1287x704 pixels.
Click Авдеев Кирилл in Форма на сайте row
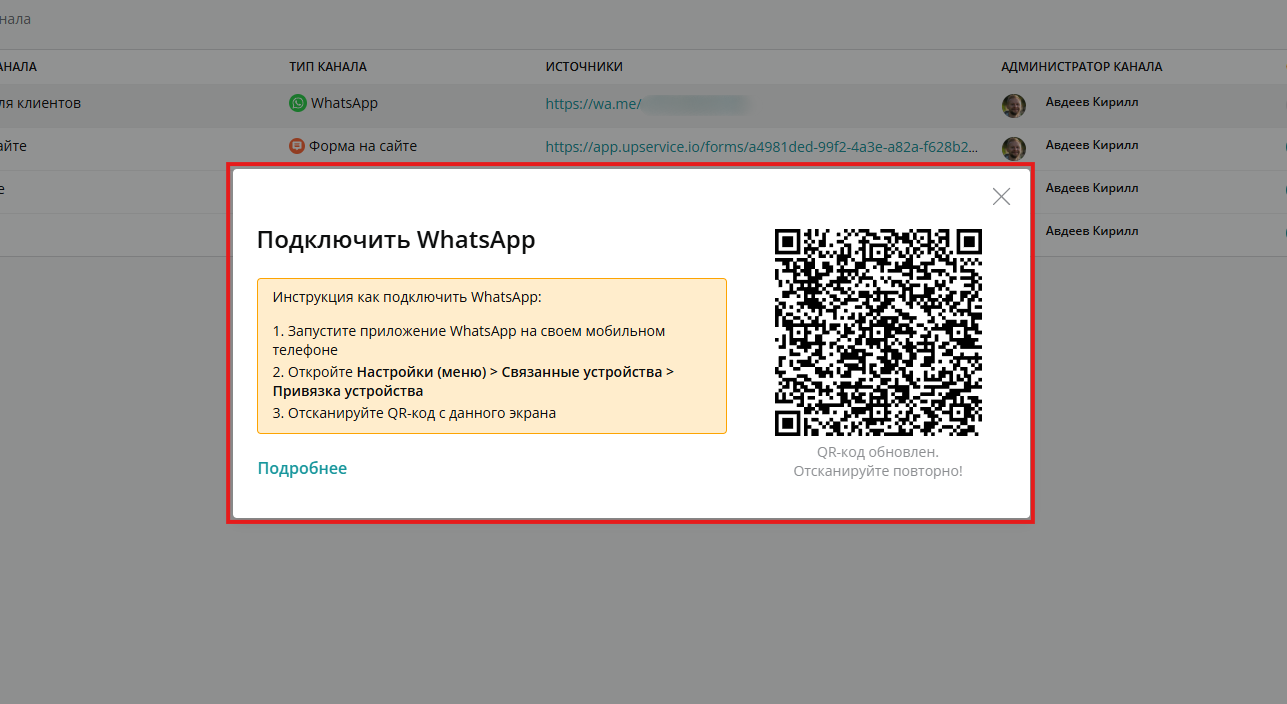pos(1092,145)
